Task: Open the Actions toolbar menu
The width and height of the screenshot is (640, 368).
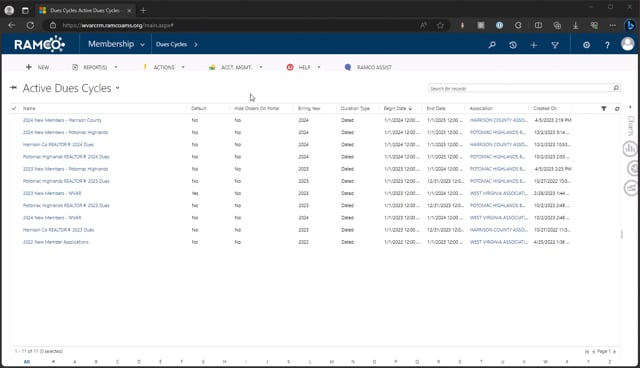Action: [164, 67]
